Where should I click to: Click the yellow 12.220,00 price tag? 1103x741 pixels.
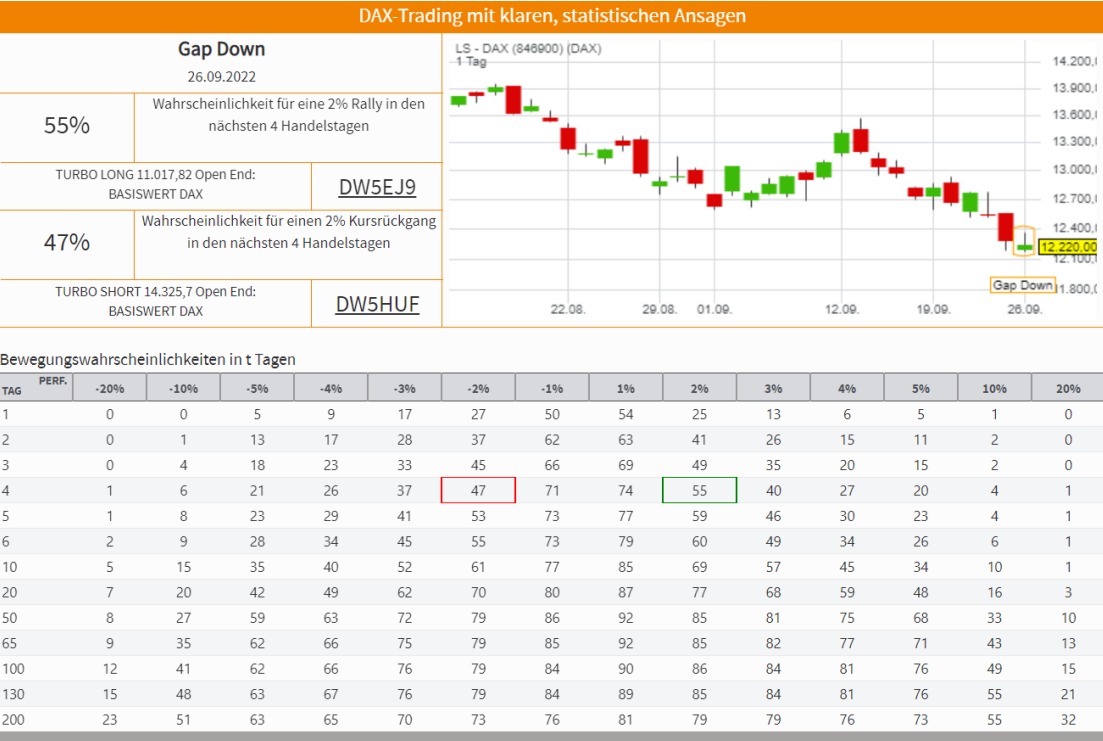(1068, 246)
